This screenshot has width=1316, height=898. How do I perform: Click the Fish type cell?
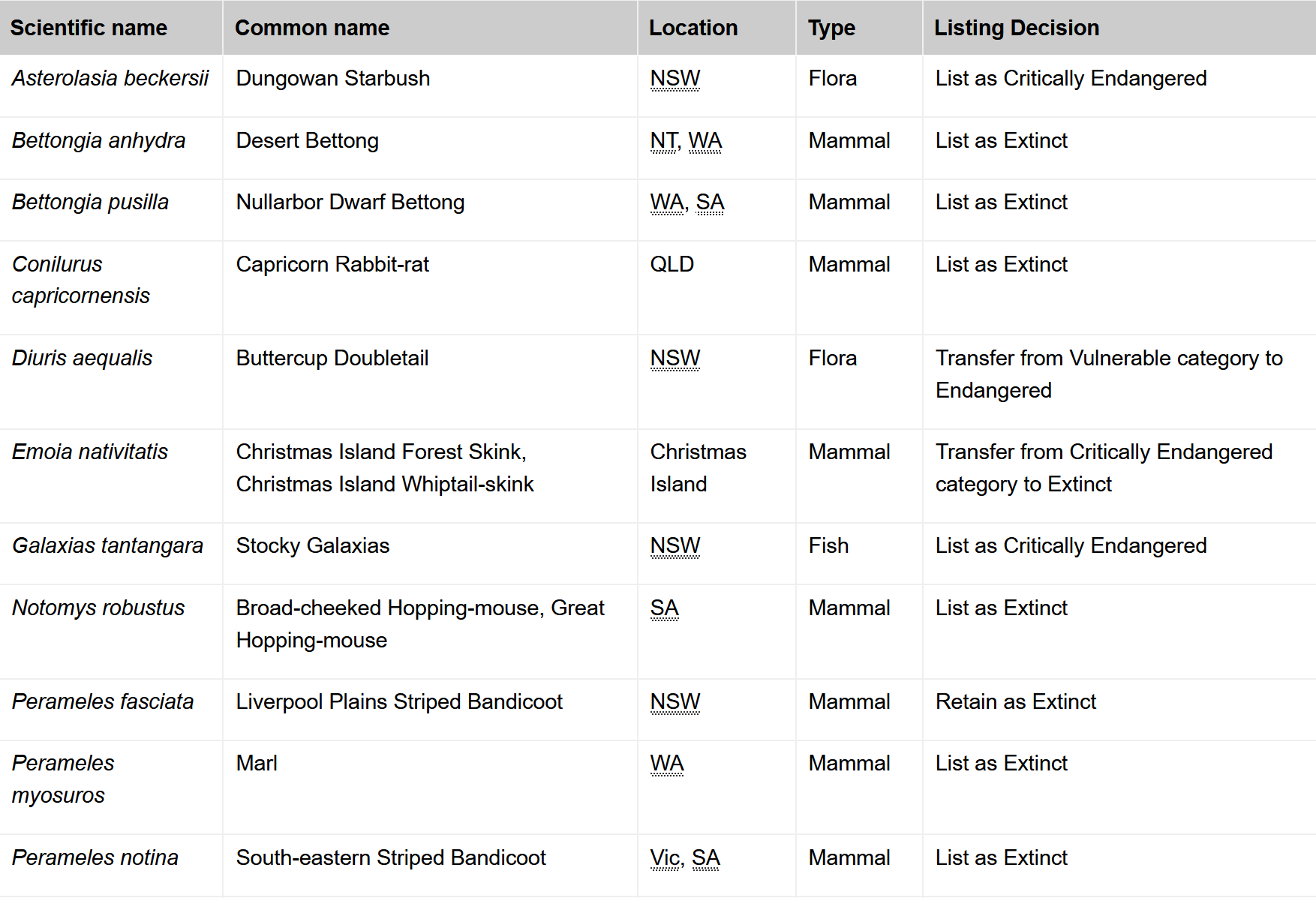pyautogui.click(x=828, y=545)
